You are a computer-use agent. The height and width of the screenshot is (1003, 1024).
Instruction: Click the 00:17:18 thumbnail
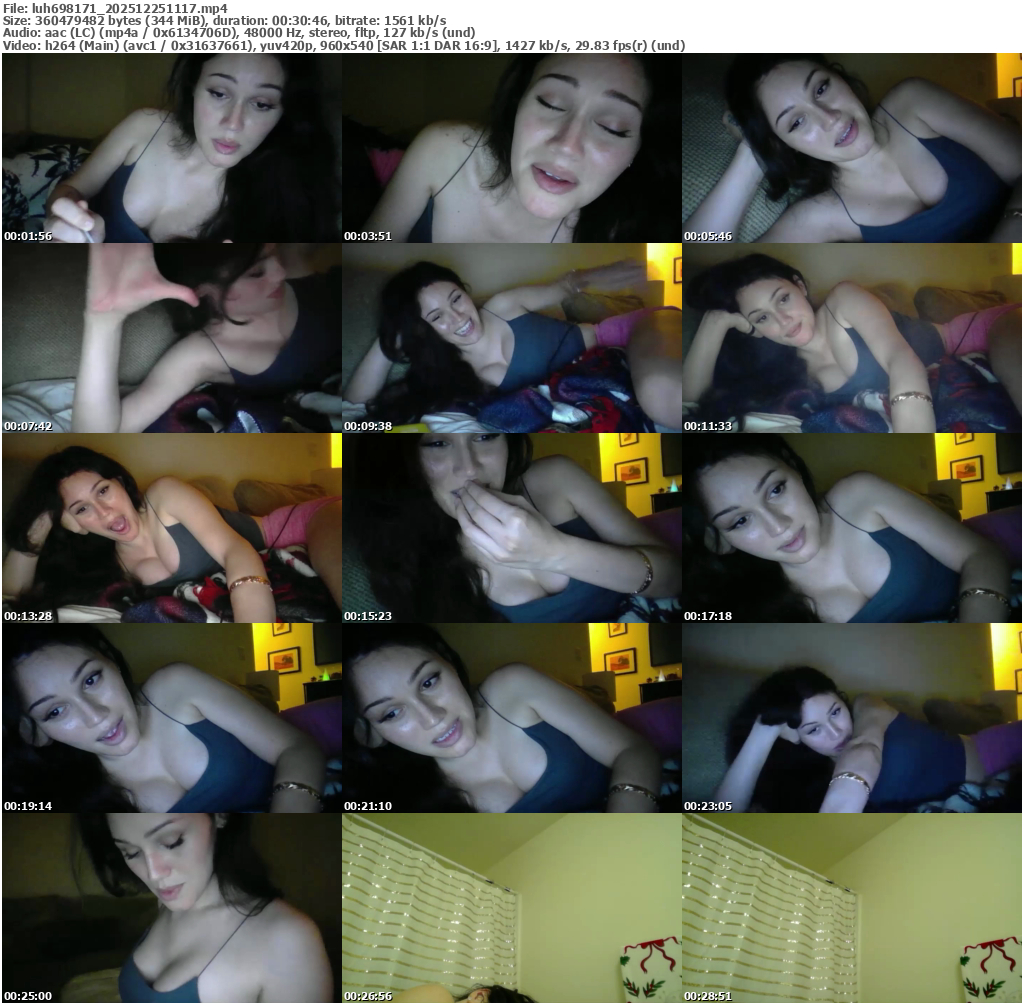click(x=852, y=528)
